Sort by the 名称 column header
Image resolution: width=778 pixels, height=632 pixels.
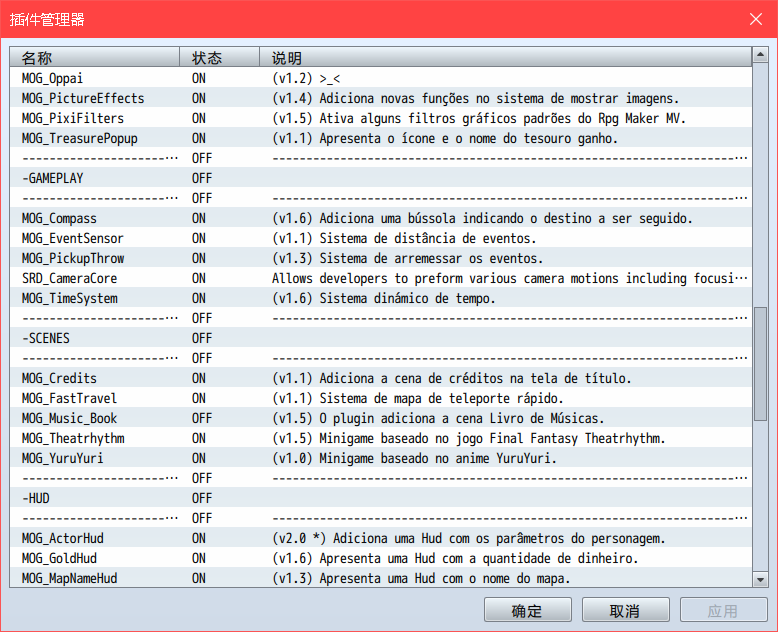click(94, 58)
